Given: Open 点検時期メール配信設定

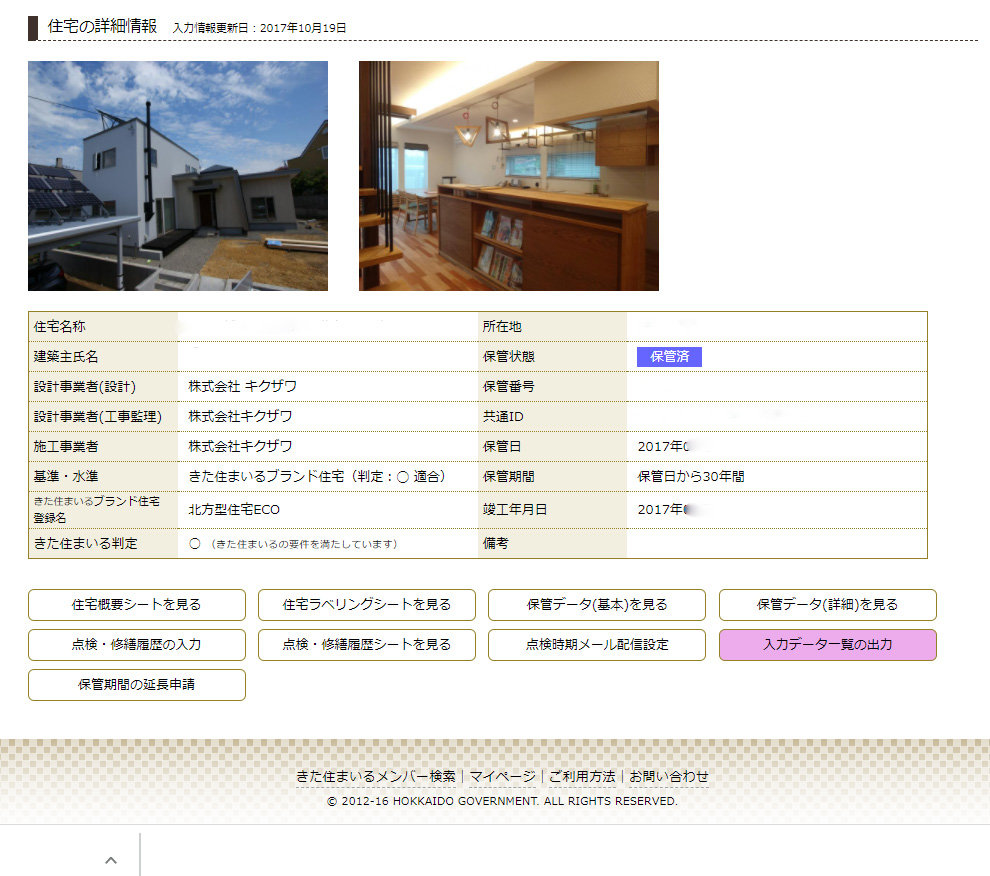Looking at the screenshot, I should [597, 645].
